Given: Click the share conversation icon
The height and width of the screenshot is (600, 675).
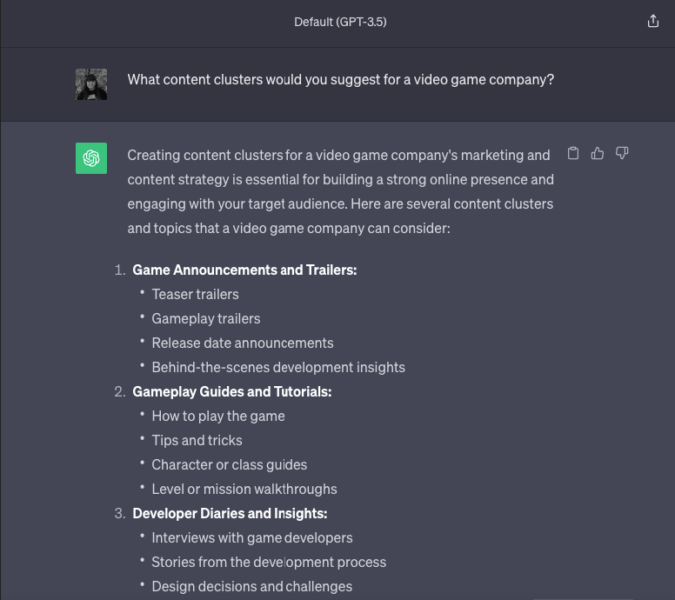Looking at the screenshot, I should pos(653,21).
